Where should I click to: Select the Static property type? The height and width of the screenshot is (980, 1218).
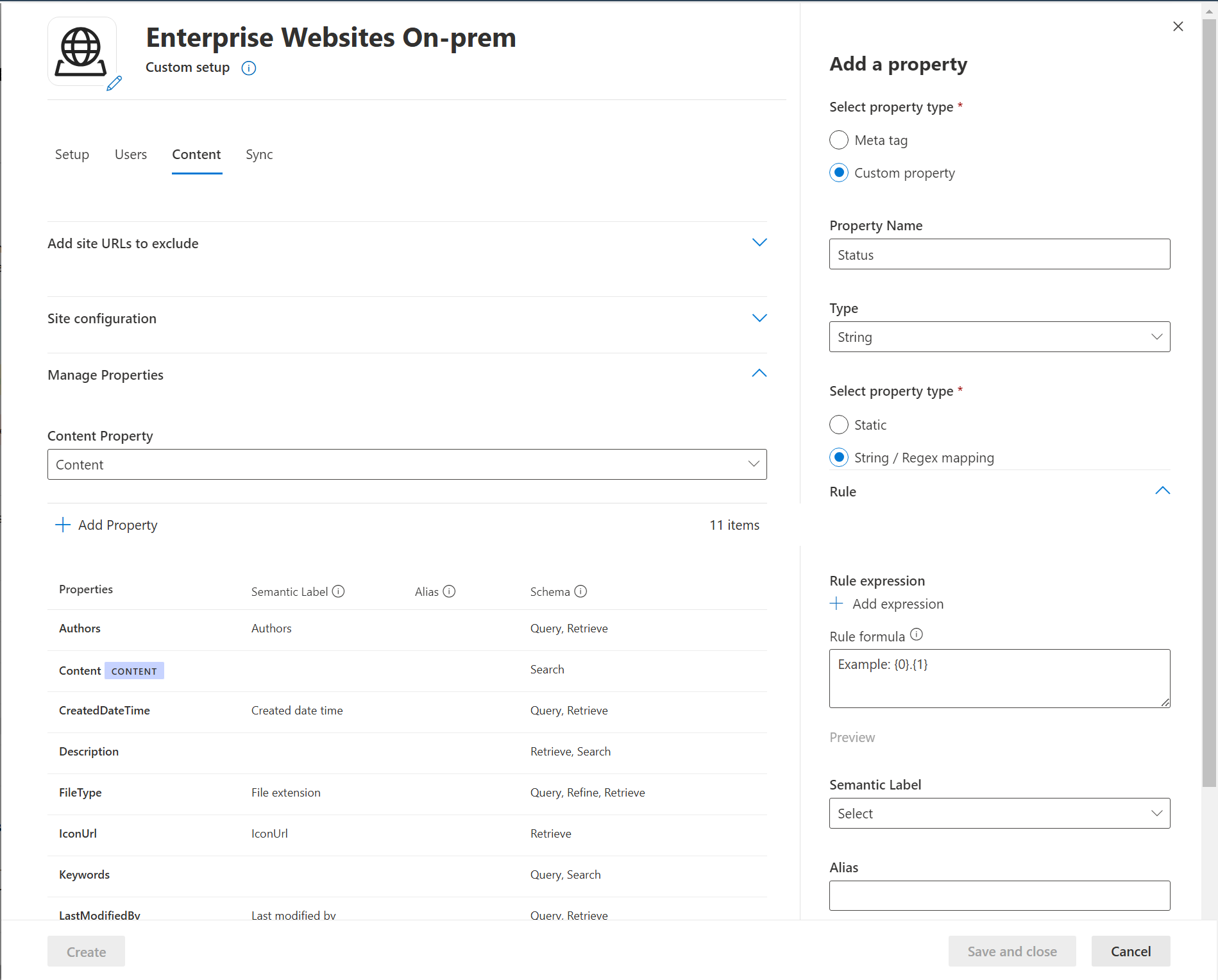(839, 425)
